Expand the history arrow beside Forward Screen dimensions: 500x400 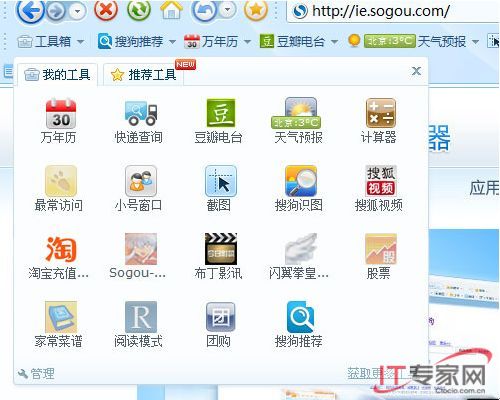(77, 12)
